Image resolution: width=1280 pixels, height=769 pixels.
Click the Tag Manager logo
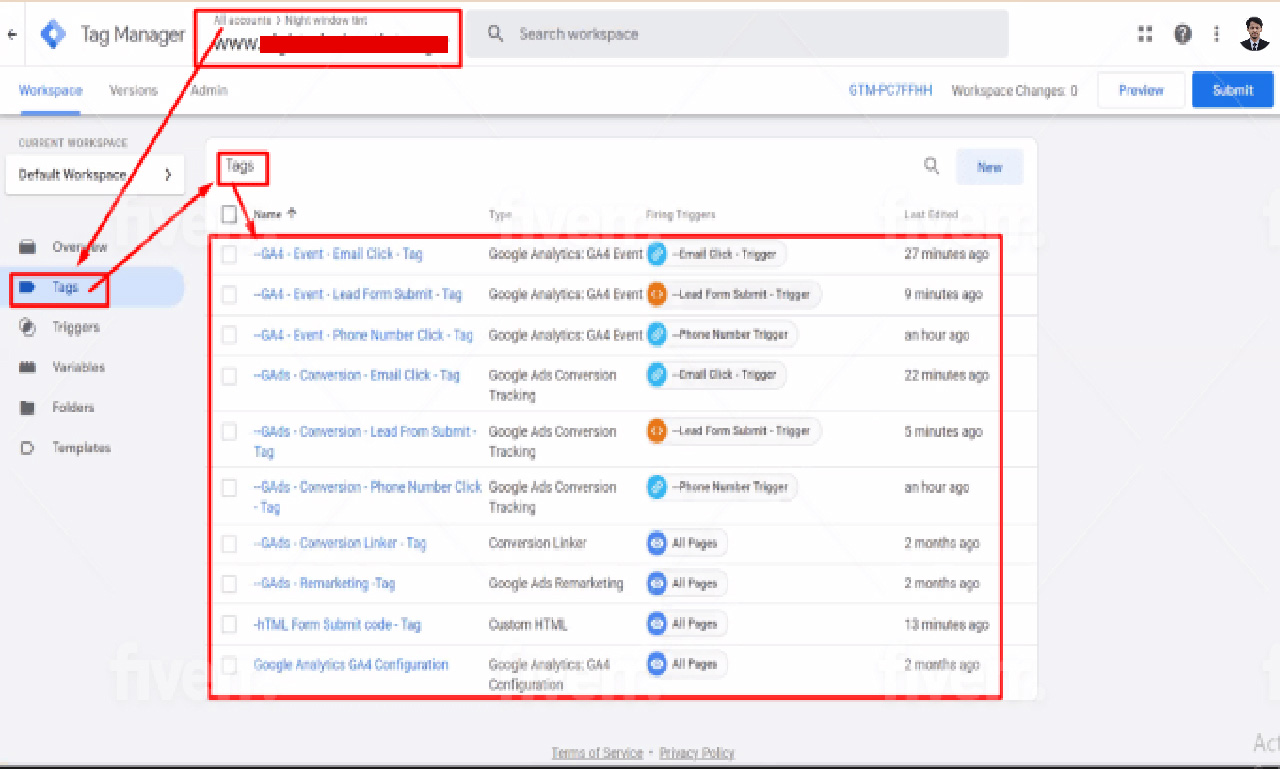[x=53, y=33]
